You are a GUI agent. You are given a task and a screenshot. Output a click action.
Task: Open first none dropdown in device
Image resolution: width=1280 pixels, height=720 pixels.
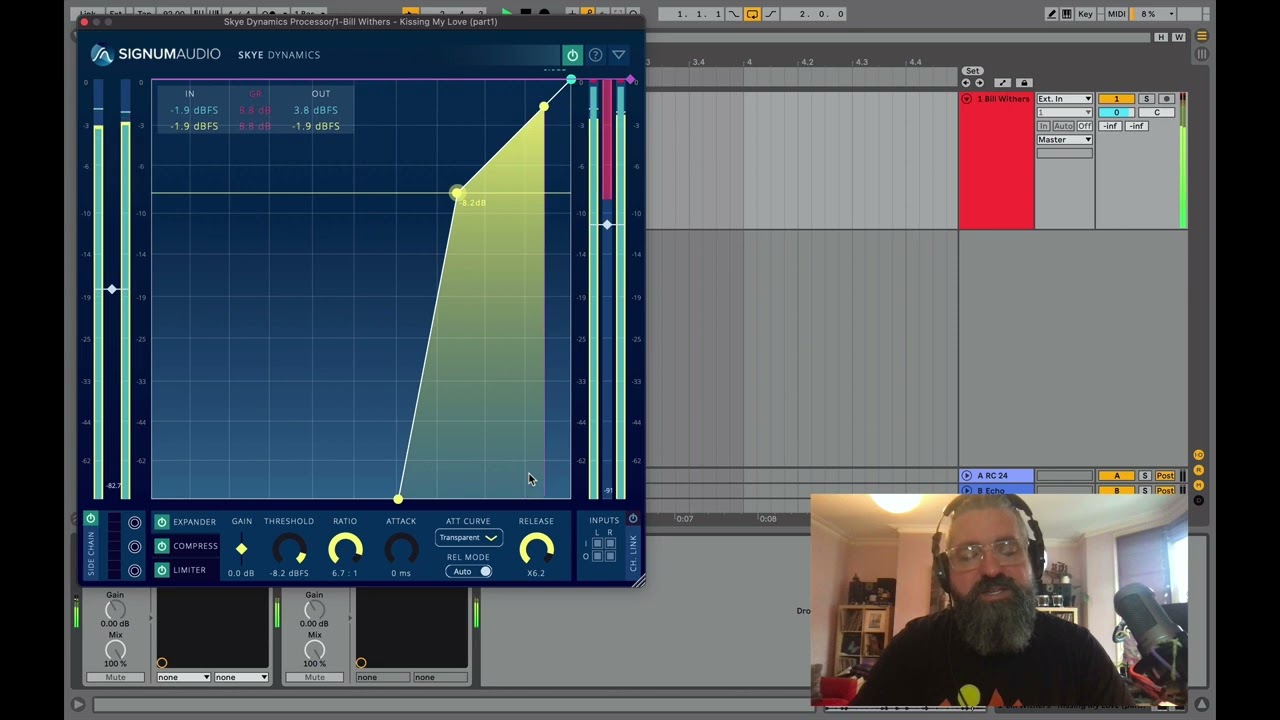pyautogui.click(x=184, y=677)
